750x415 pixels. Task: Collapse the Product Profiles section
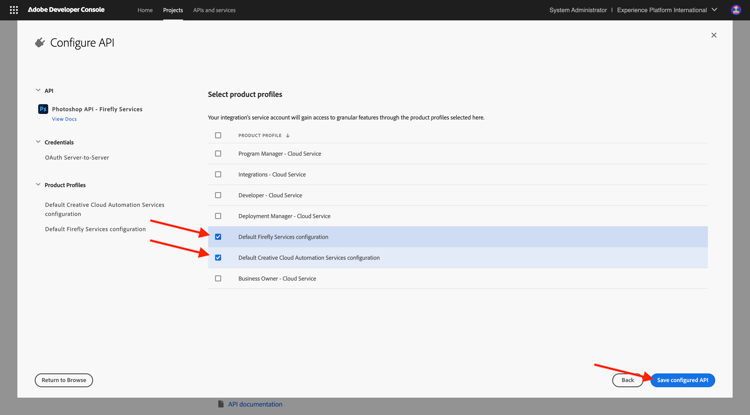click(38, 185)
